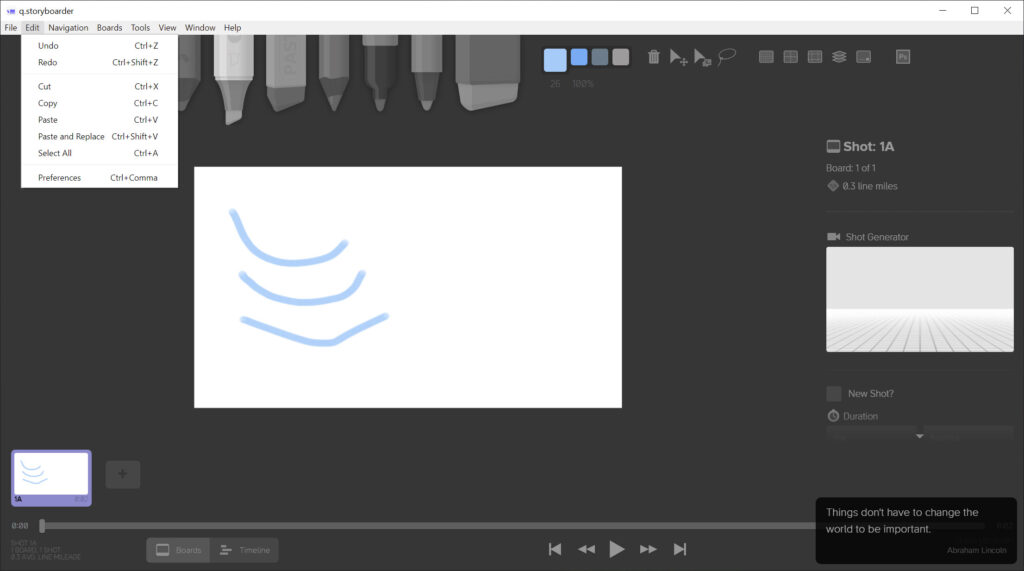This screenshot has width=1024, height=571.
Task: Switch to Boards view
Action: (178, 550)
